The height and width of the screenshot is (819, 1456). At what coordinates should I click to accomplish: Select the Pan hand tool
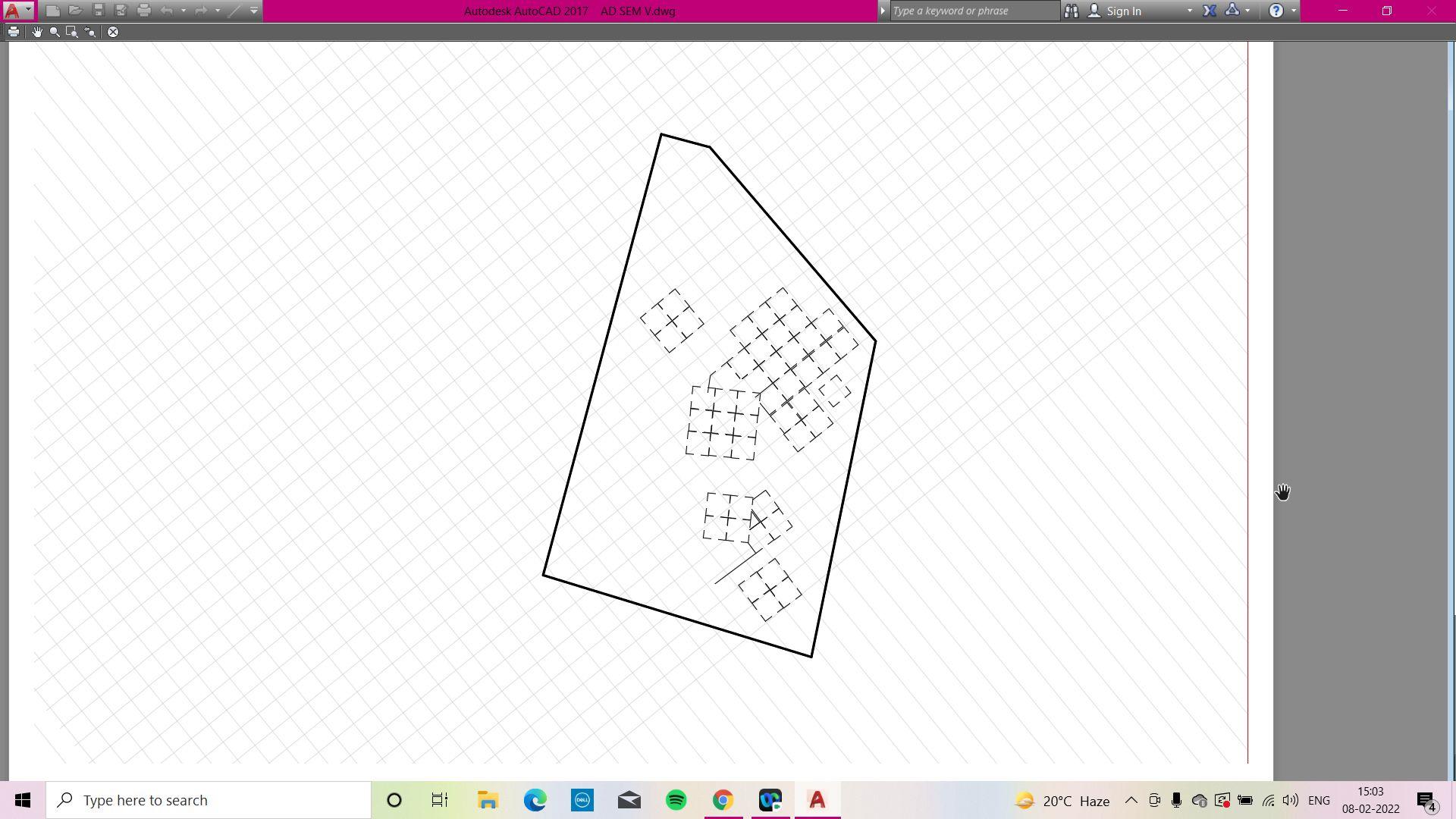[x=36, y=32]
